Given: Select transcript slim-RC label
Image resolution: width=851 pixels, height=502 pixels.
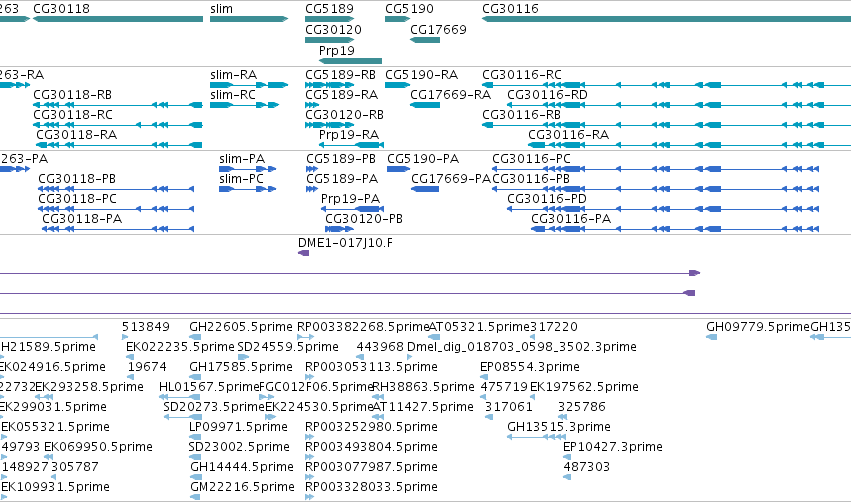Looking at the screenshot, I should [x=233, y=94].
